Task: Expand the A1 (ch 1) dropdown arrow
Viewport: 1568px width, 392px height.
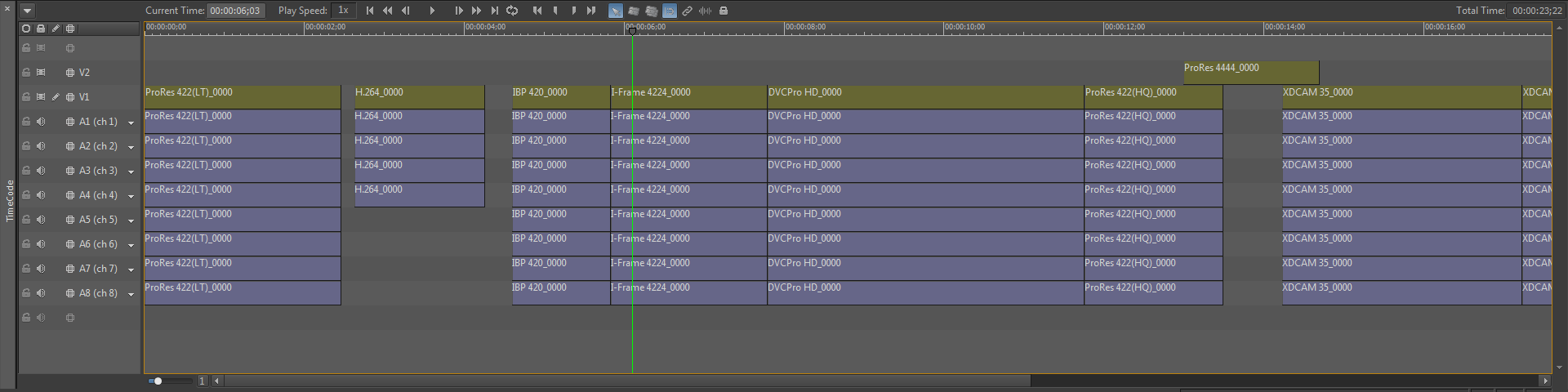Action: click(x=131, y=123)
